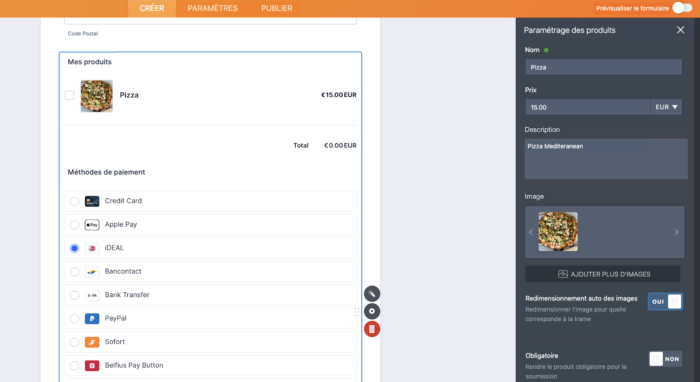Click the Bank Transfer SEPA icon
The height and width of the screenshot is (382, 700).
pyautogui.click(x=92, y=295)
